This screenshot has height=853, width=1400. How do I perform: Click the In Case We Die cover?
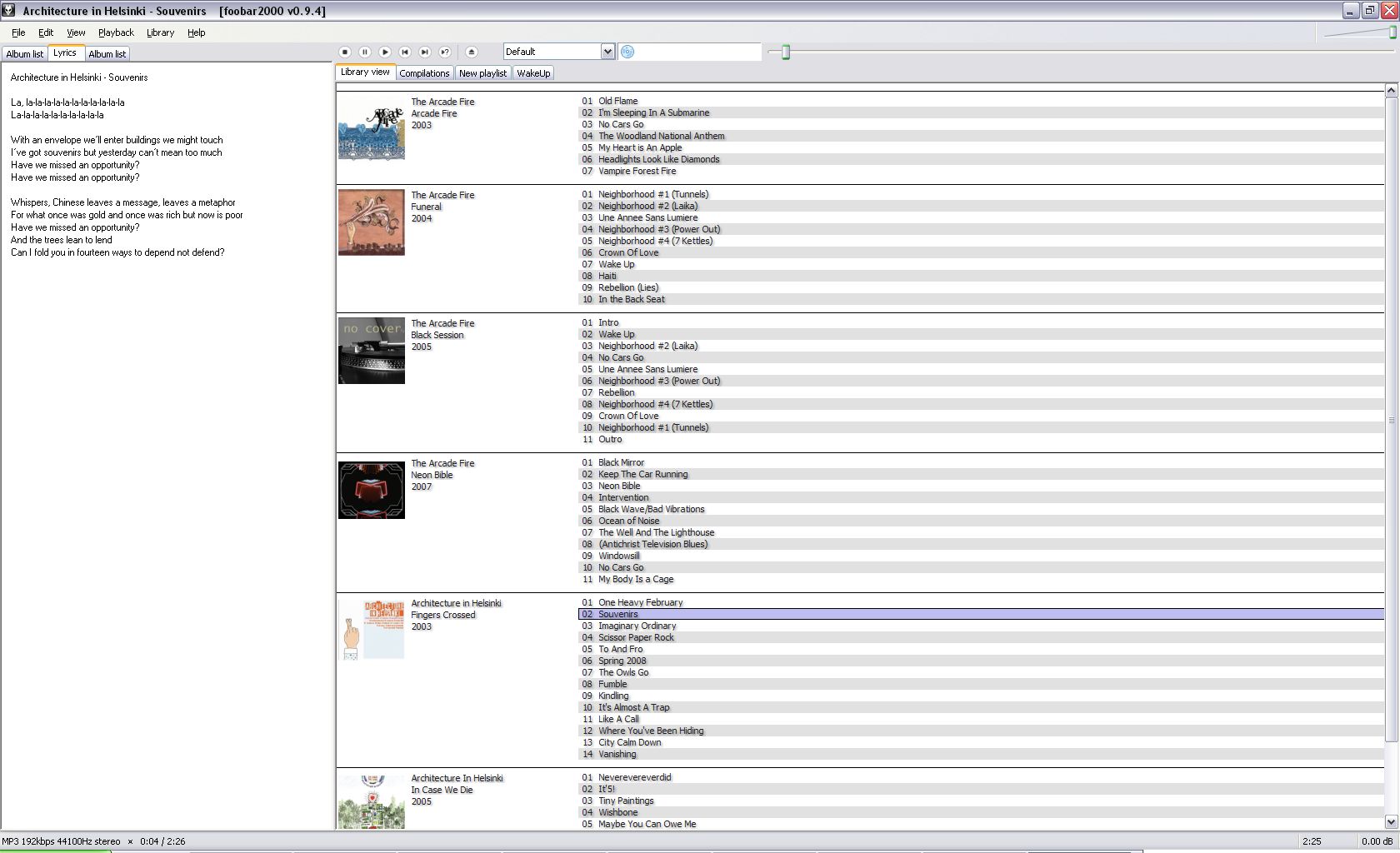click(x=372, y=801)
